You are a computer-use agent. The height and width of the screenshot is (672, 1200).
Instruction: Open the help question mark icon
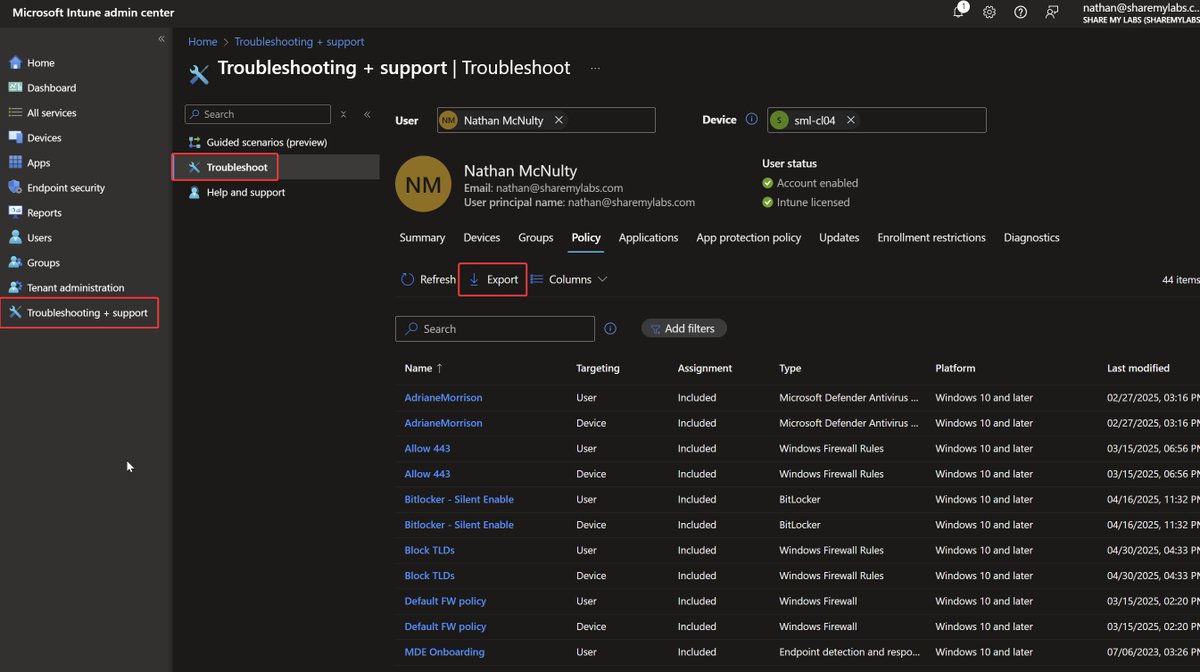(1020, 12)
